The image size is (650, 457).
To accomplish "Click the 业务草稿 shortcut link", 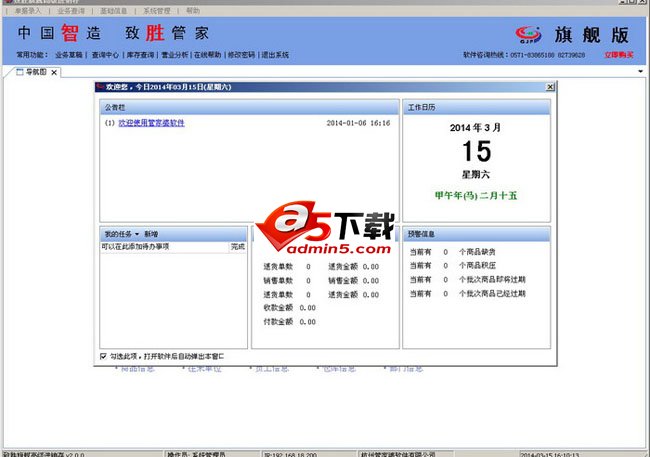I will 69,55.
